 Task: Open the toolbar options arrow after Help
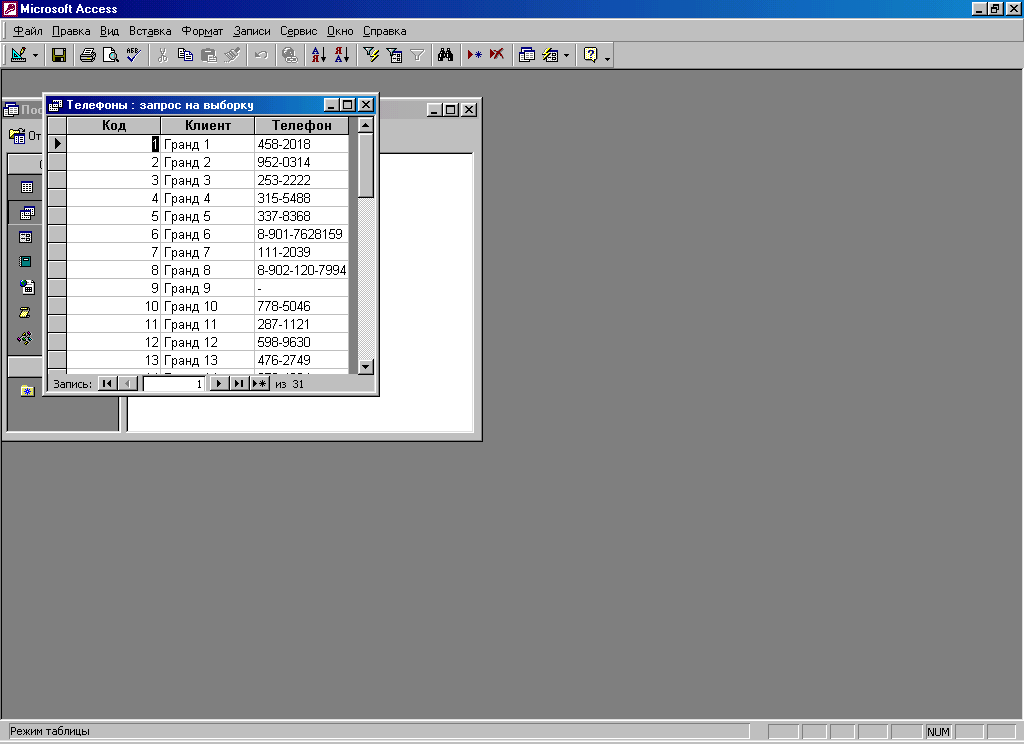[607, 57]
